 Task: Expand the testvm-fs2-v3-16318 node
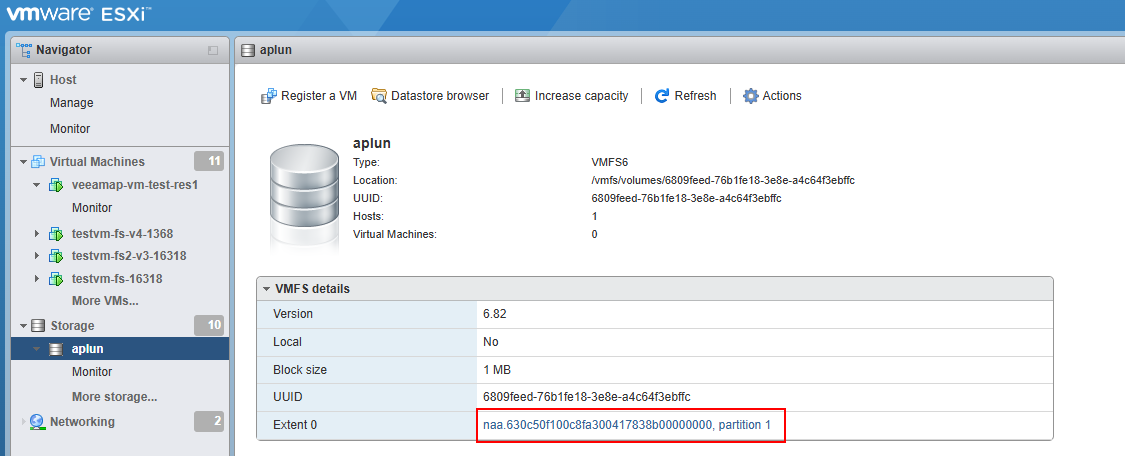pos(37,256)
